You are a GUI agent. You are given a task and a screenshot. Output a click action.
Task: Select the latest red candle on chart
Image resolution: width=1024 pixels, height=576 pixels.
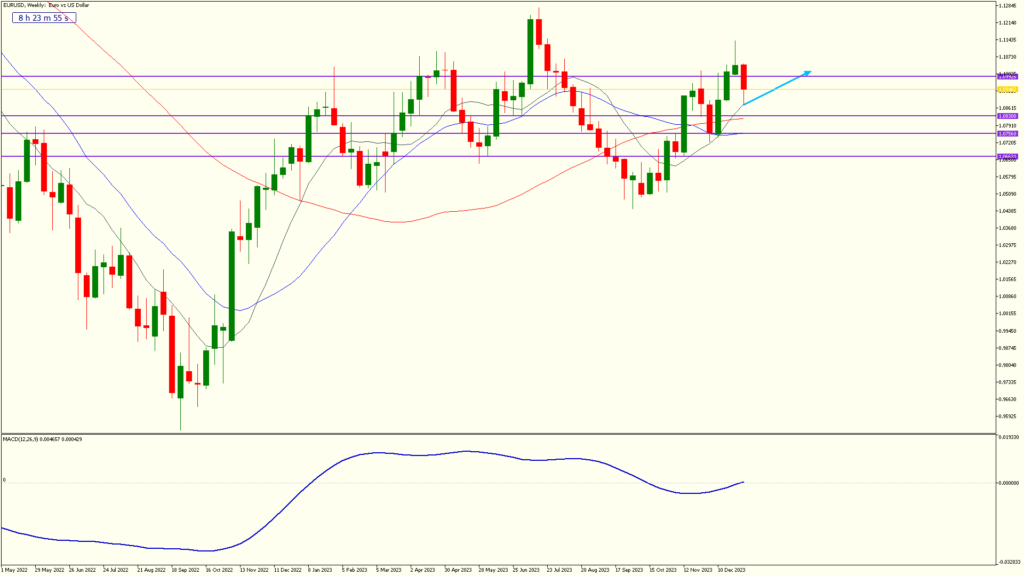point(744,76)
